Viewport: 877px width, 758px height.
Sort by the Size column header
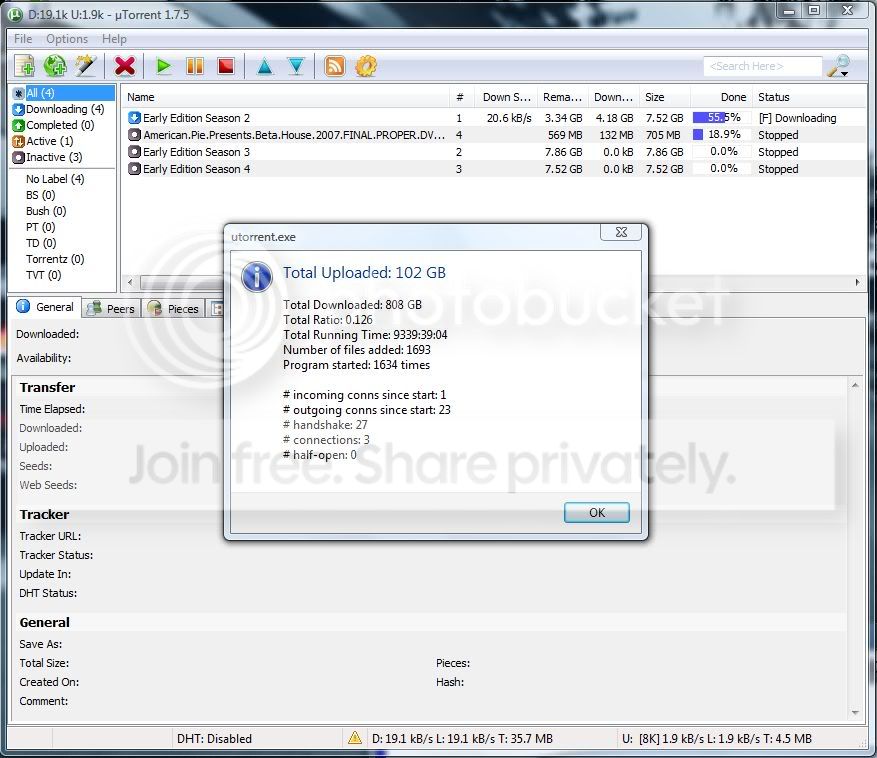click(x=664, y=97)
